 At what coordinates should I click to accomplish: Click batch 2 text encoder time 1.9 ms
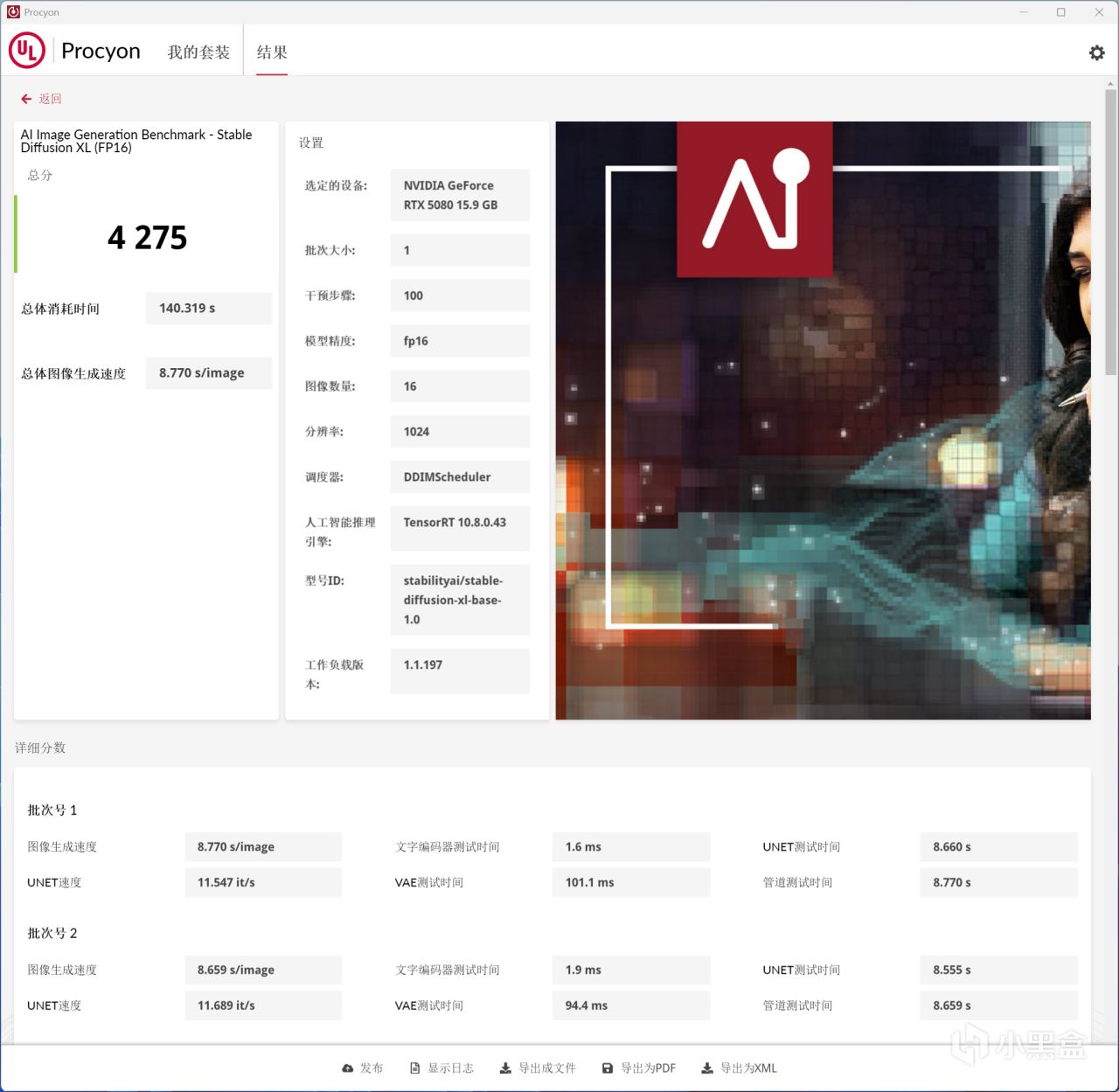[631, 970]
